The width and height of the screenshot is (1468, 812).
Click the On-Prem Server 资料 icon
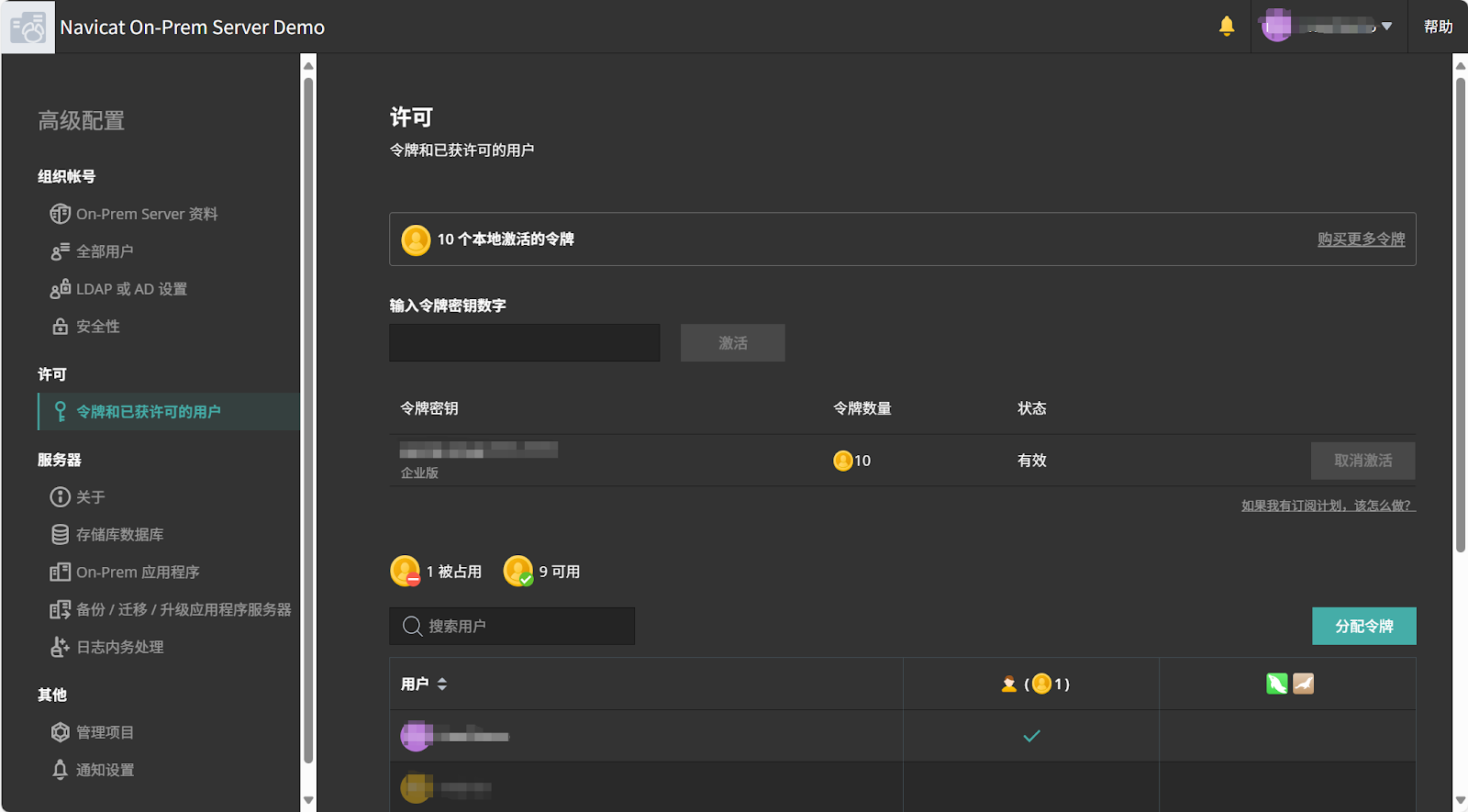coord(60,214)
